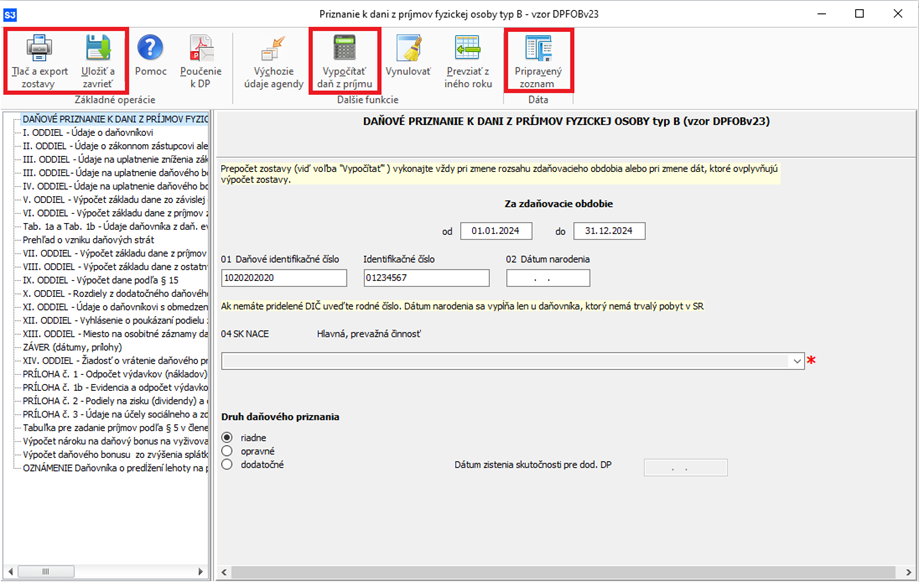This screenshot has height=582, width=919.
Task: Select the dodatočné radio button
Action: point(227,464)
